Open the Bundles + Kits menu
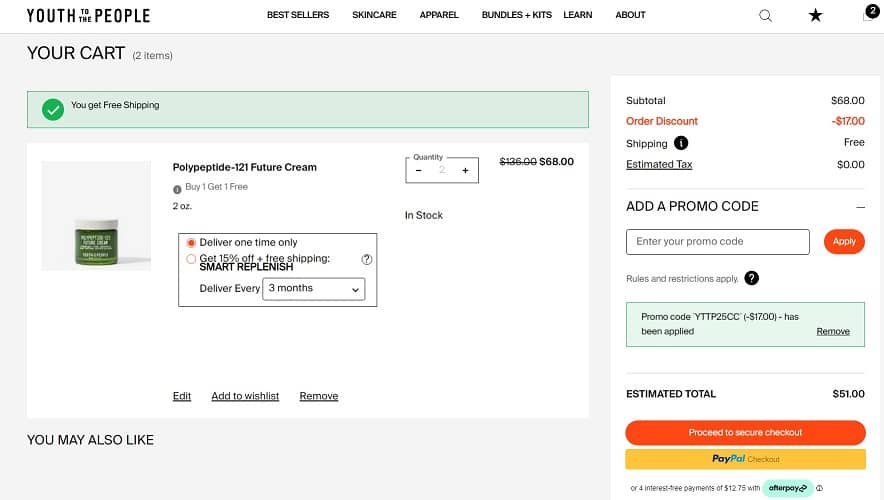The height and width of the screenshot is (500, 884). (515, 15)
